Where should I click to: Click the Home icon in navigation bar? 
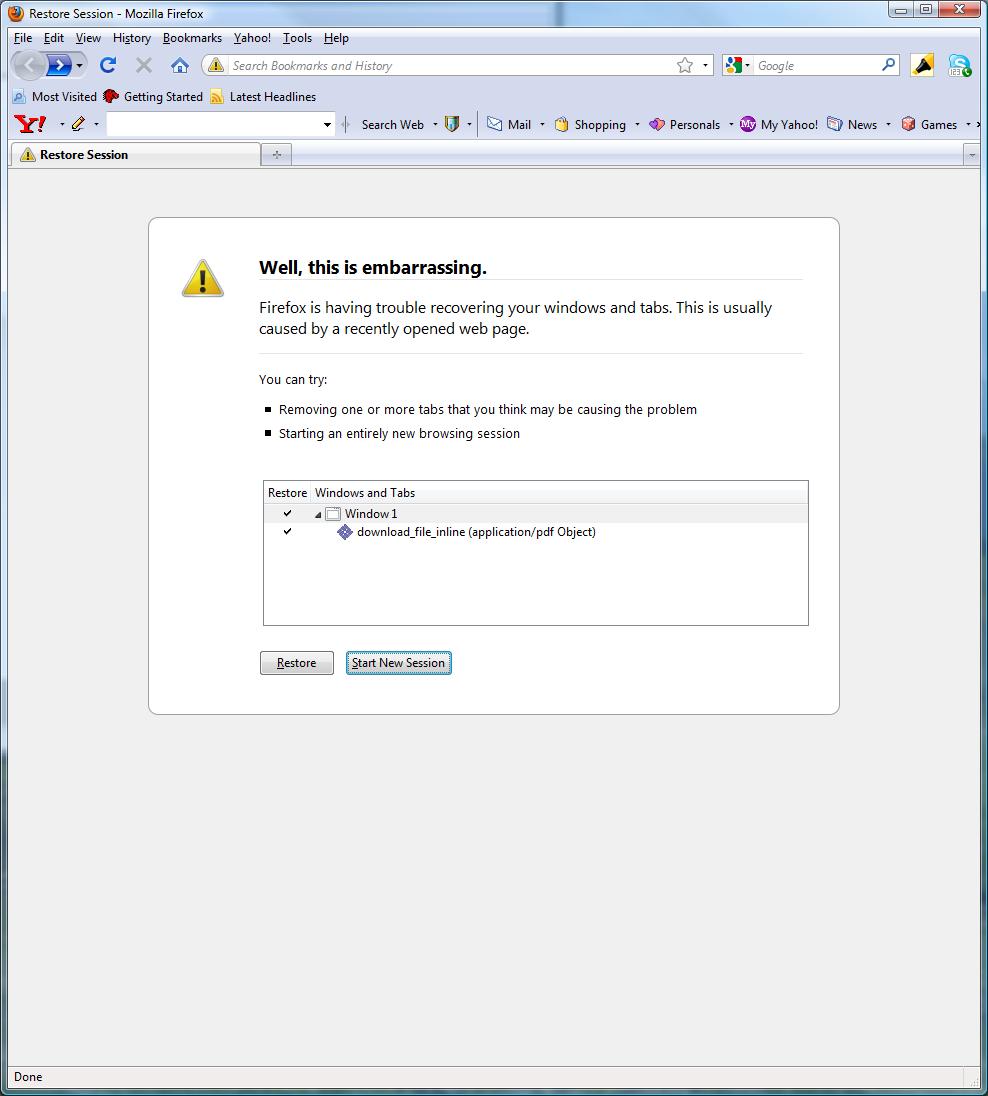180,65
